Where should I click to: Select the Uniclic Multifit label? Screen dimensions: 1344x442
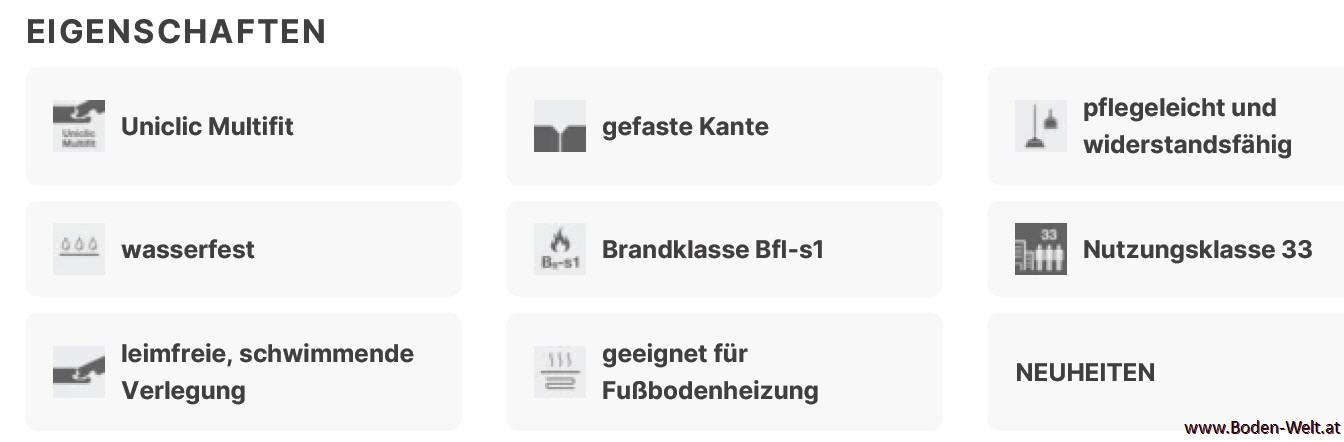click(x=207, y=126)
